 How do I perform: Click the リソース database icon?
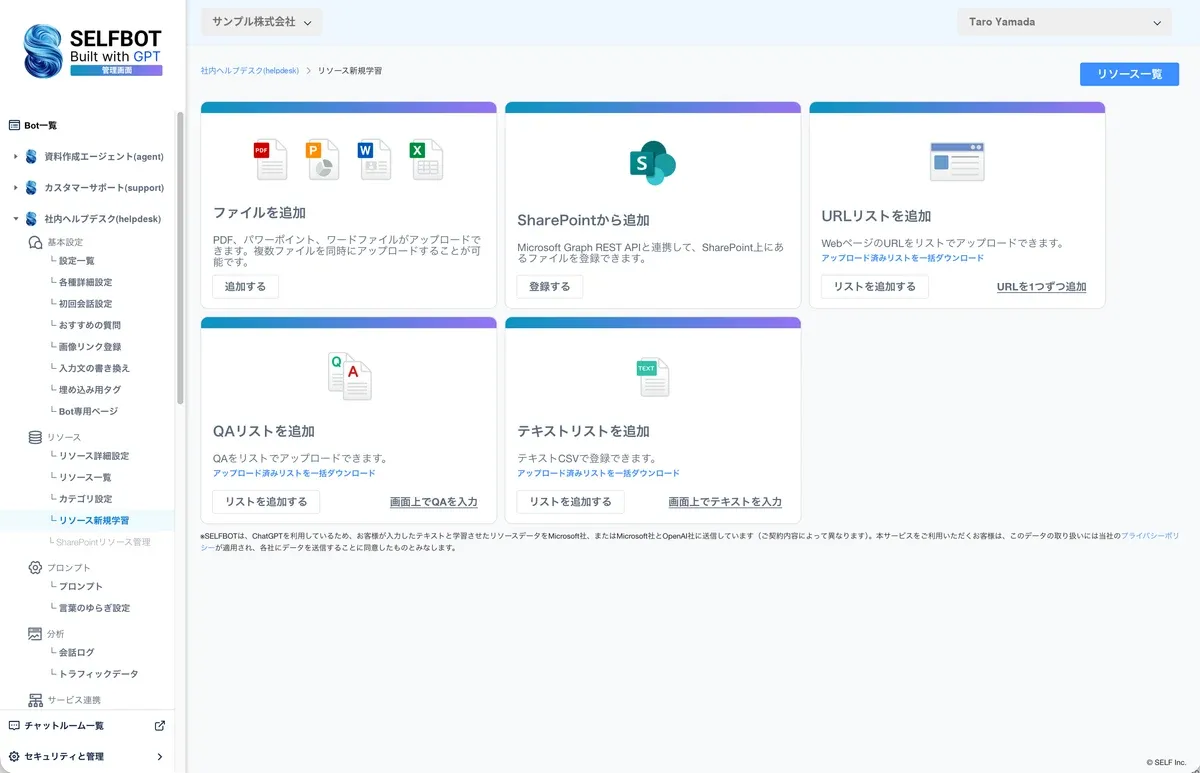[35, 437]
